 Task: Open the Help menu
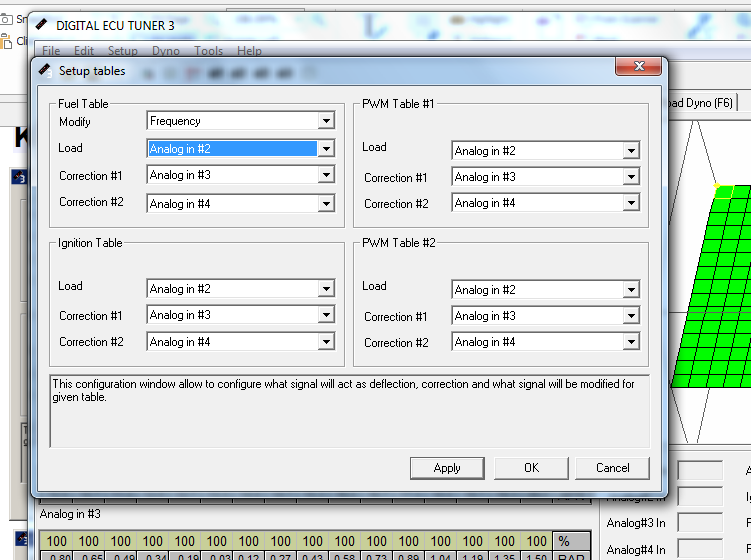[x=249, y=51]
